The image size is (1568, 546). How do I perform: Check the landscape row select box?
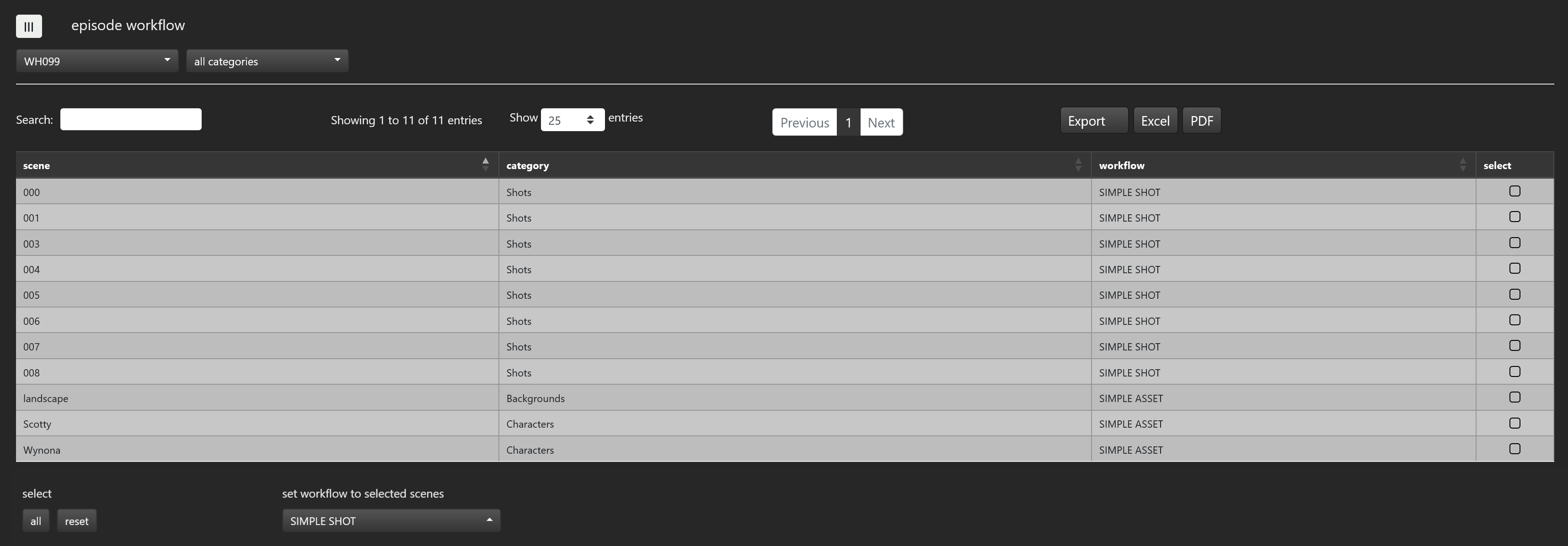[1514, 398]
